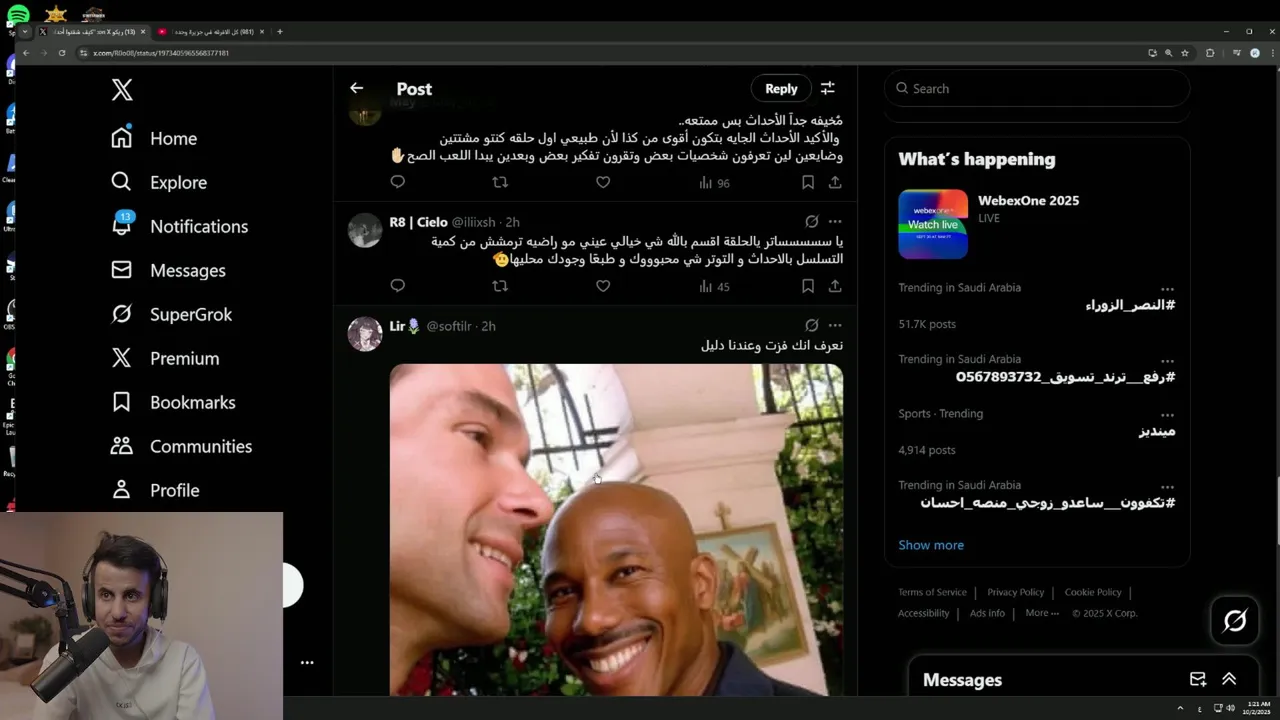Open Privacy Policy link

1015,592
